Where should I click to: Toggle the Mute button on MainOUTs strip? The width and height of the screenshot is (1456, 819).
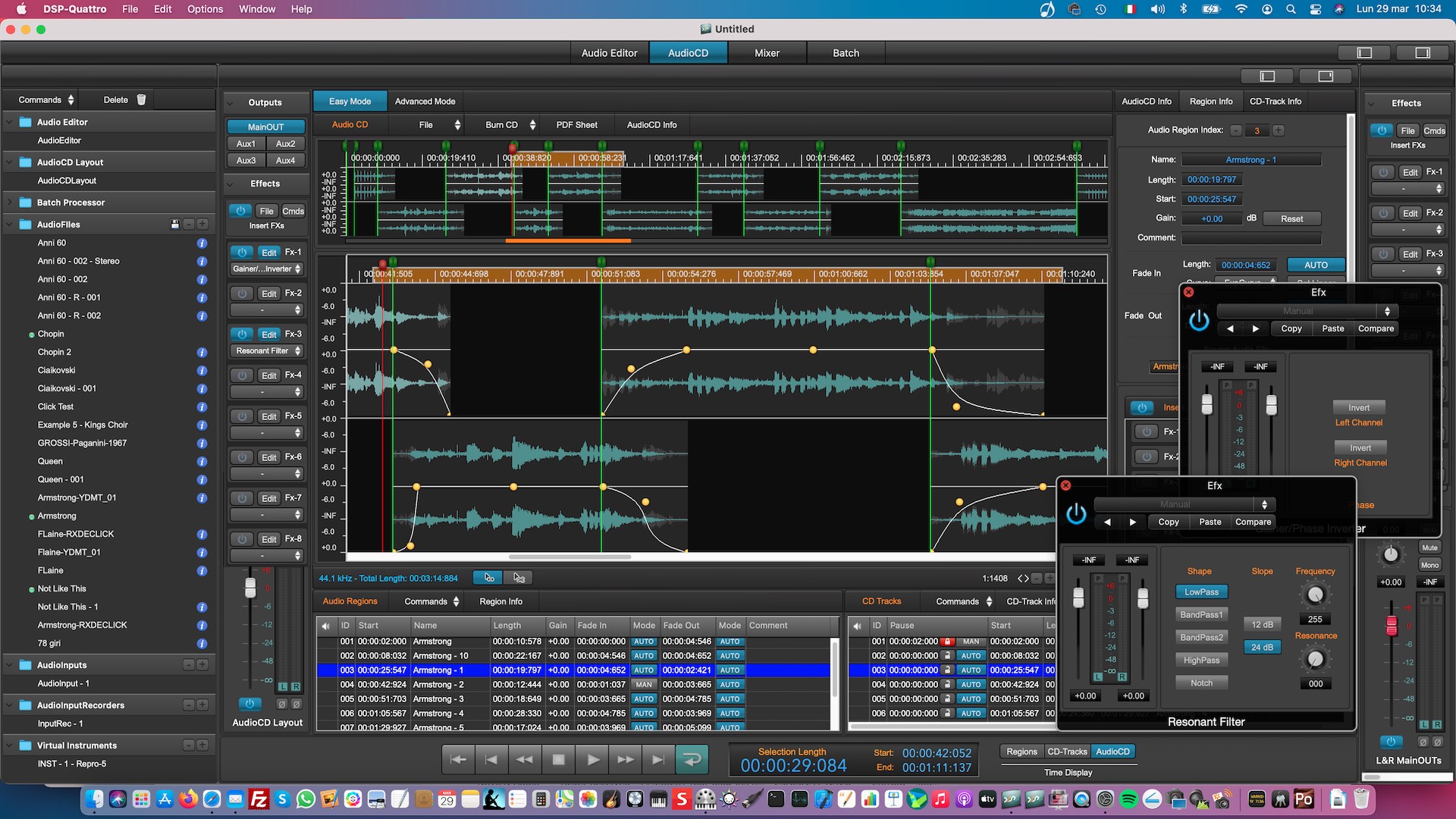(x=1430, y=548)
